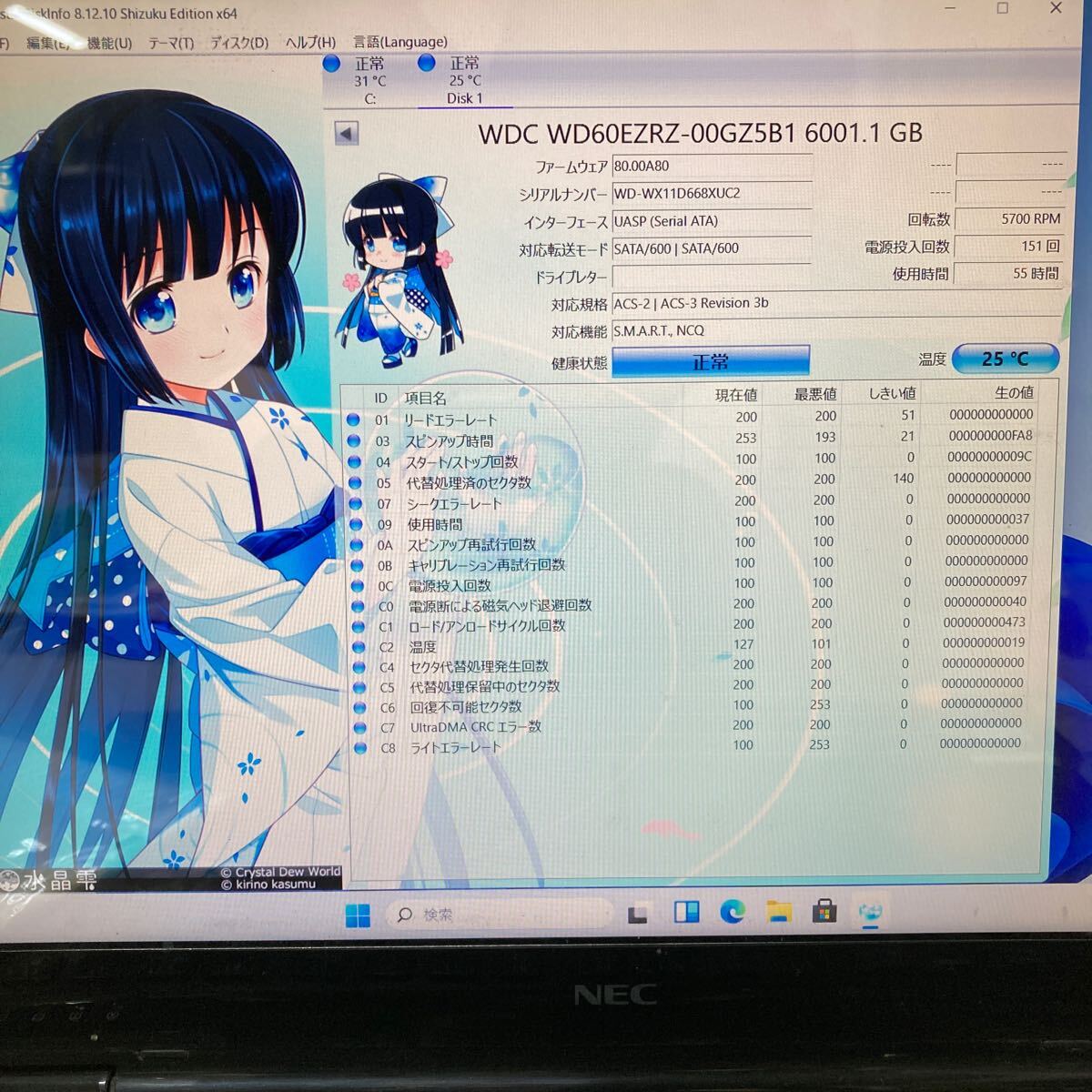Click status dot for 09 使用時間
This screenshot has height=1092, width=1092.
point(356,524)
